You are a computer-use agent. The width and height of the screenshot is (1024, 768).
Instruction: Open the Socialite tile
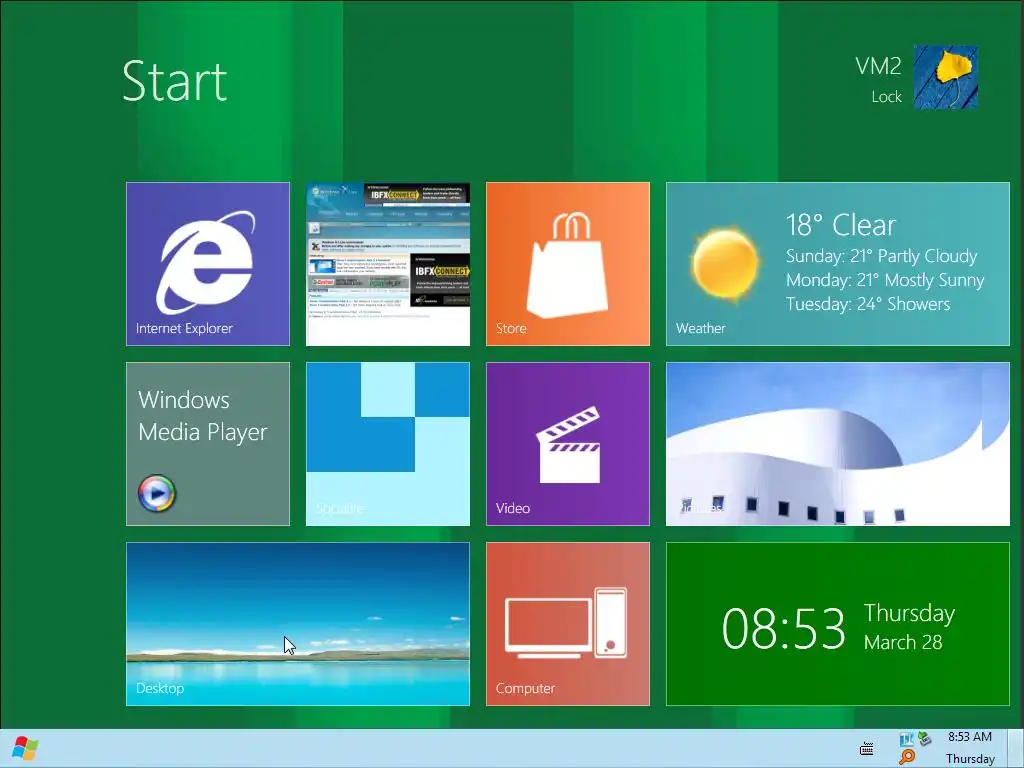click(x=388, y=444)
